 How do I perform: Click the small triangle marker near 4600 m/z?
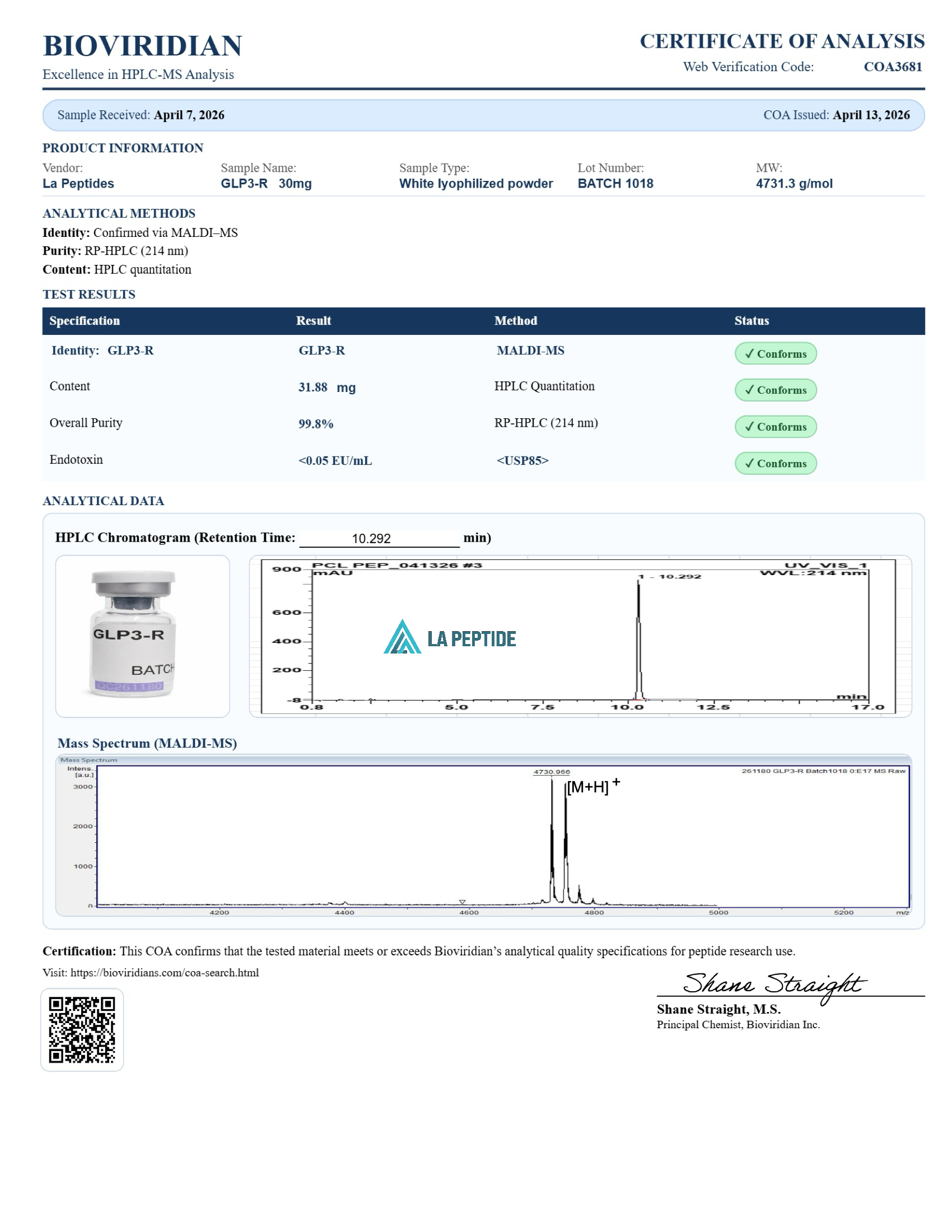[x=462, y=903]
